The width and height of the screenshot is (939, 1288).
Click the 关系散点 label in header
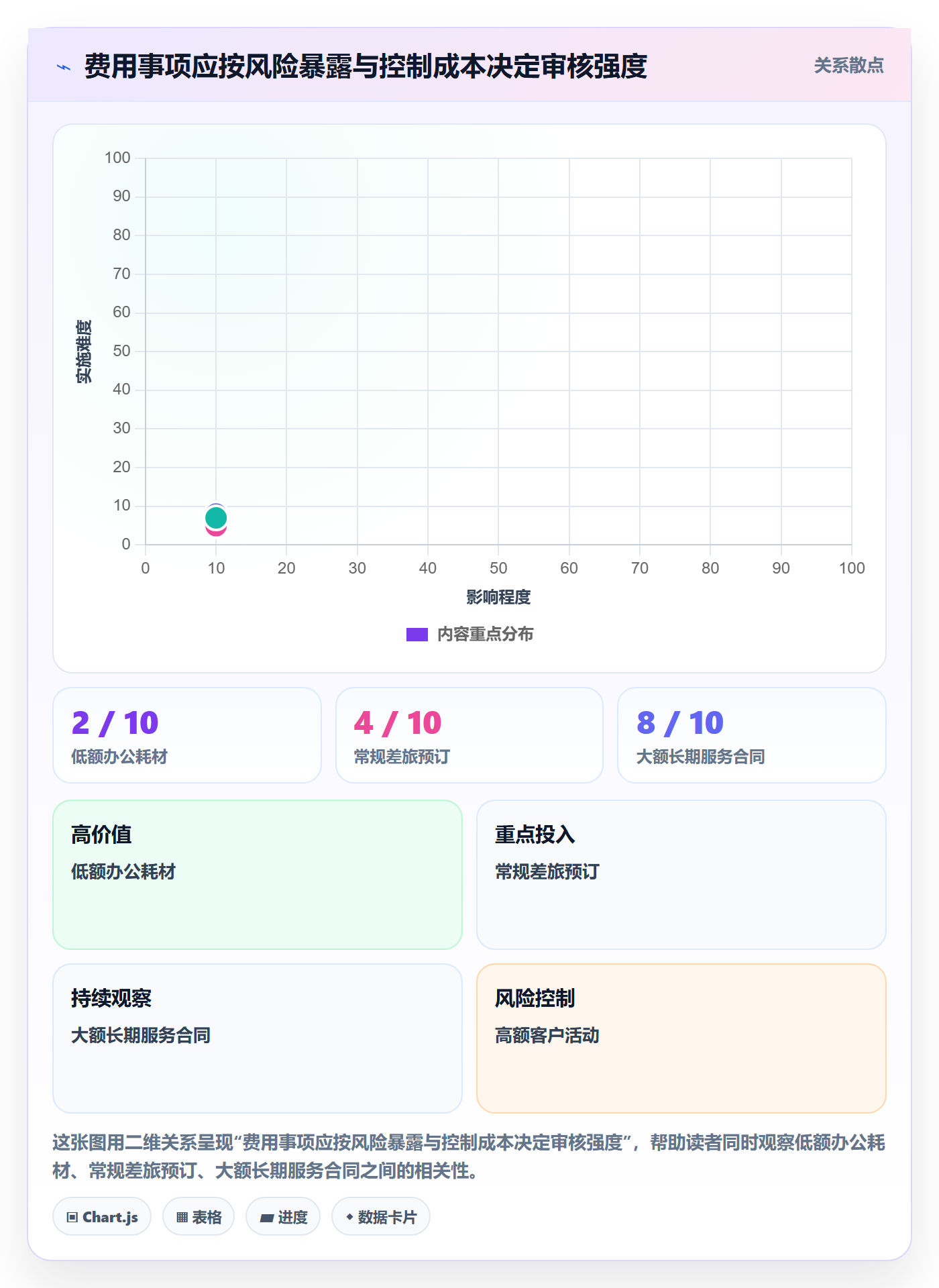848,66
